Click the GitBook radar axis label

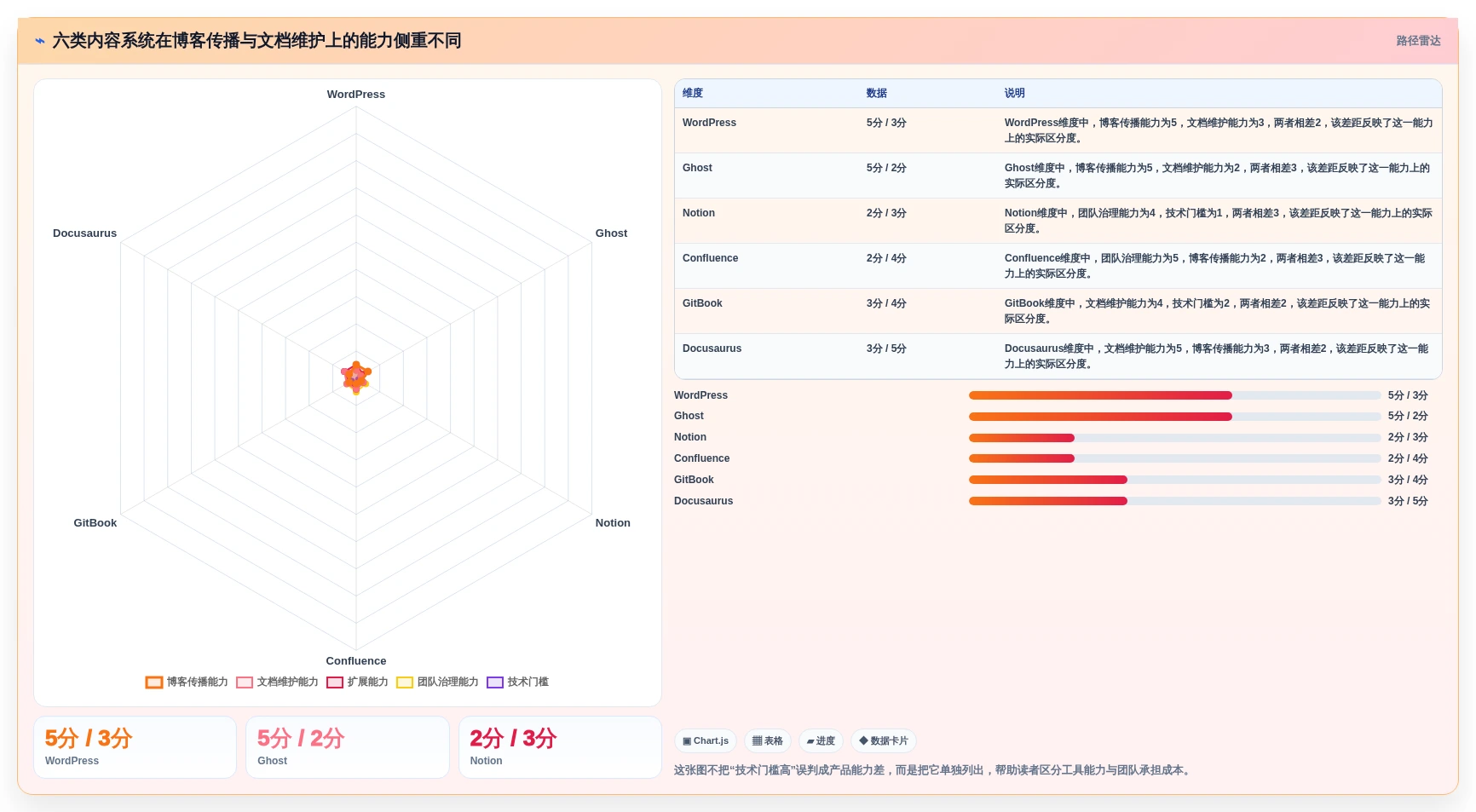[x=95, y=523]
